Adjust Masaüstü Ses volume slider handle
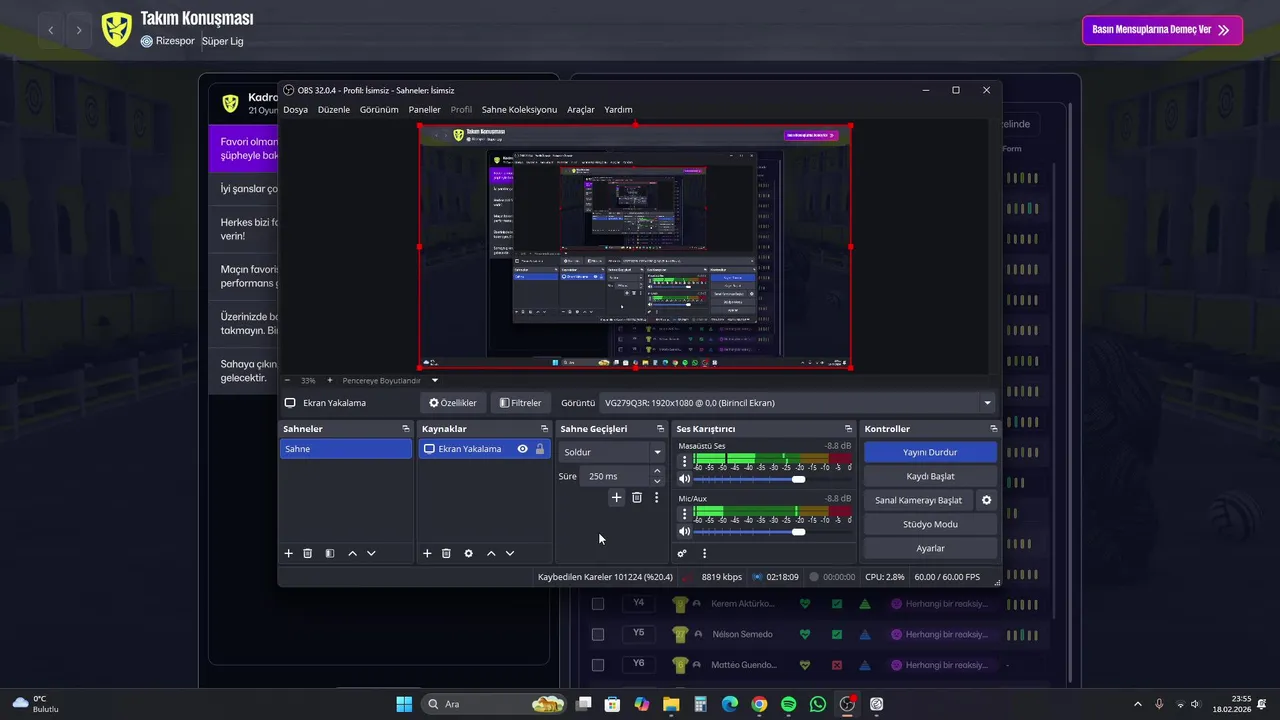 [798, 479]
